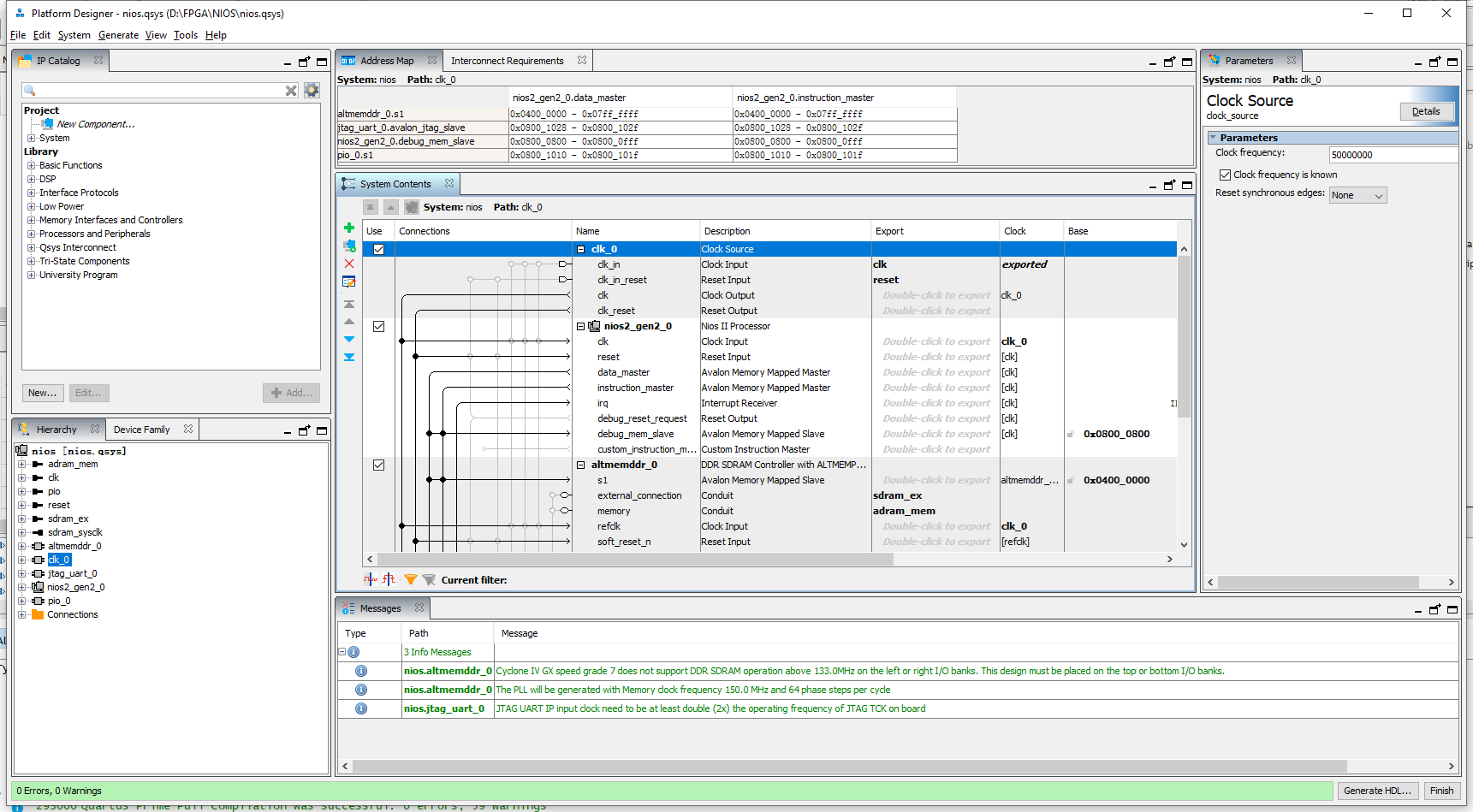
Task: Close the IP Catalog tab
Action: coord(98,61)
